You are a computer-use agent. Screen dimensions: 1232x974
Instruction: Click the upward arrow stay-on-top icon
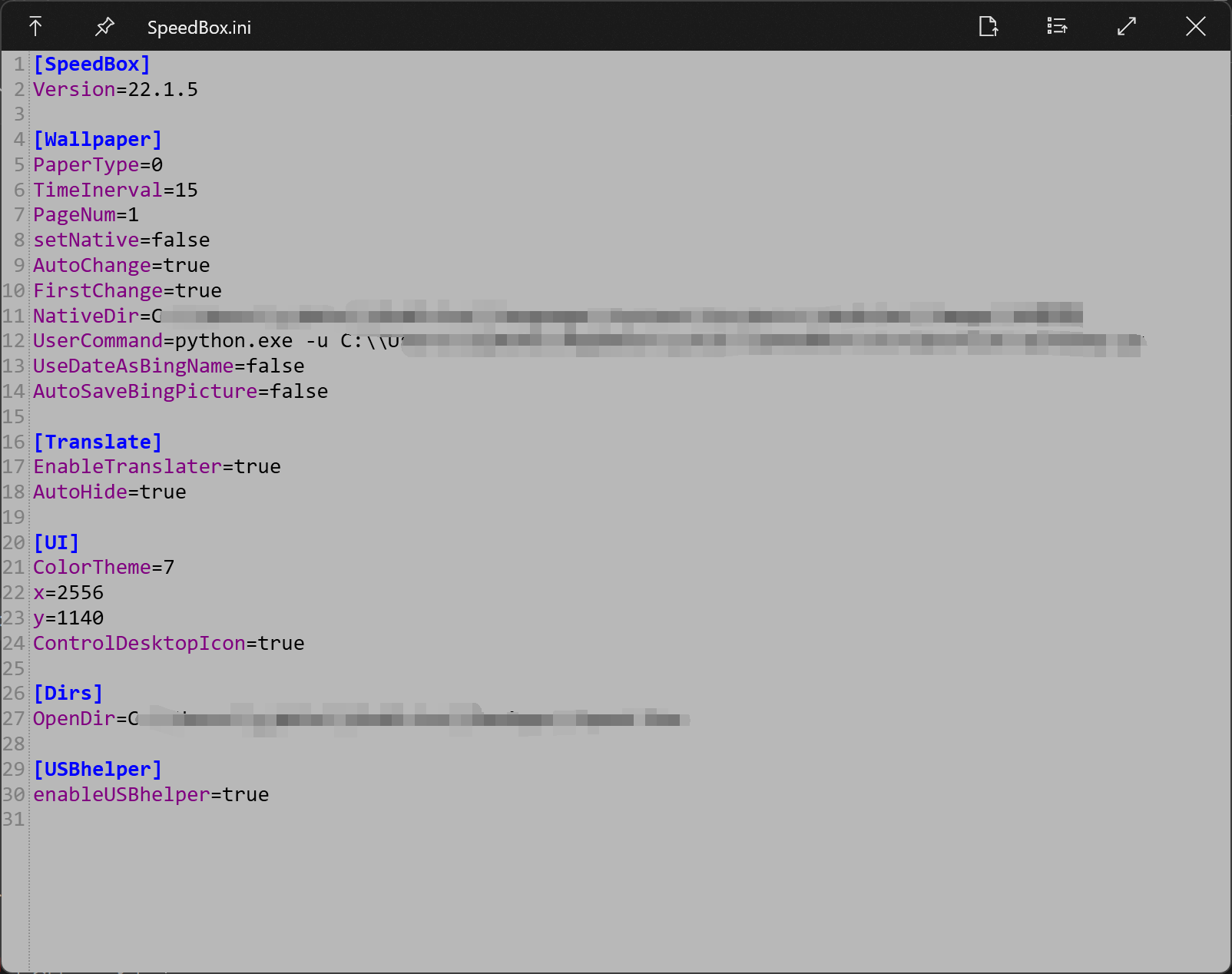click(x=35, y=27)
